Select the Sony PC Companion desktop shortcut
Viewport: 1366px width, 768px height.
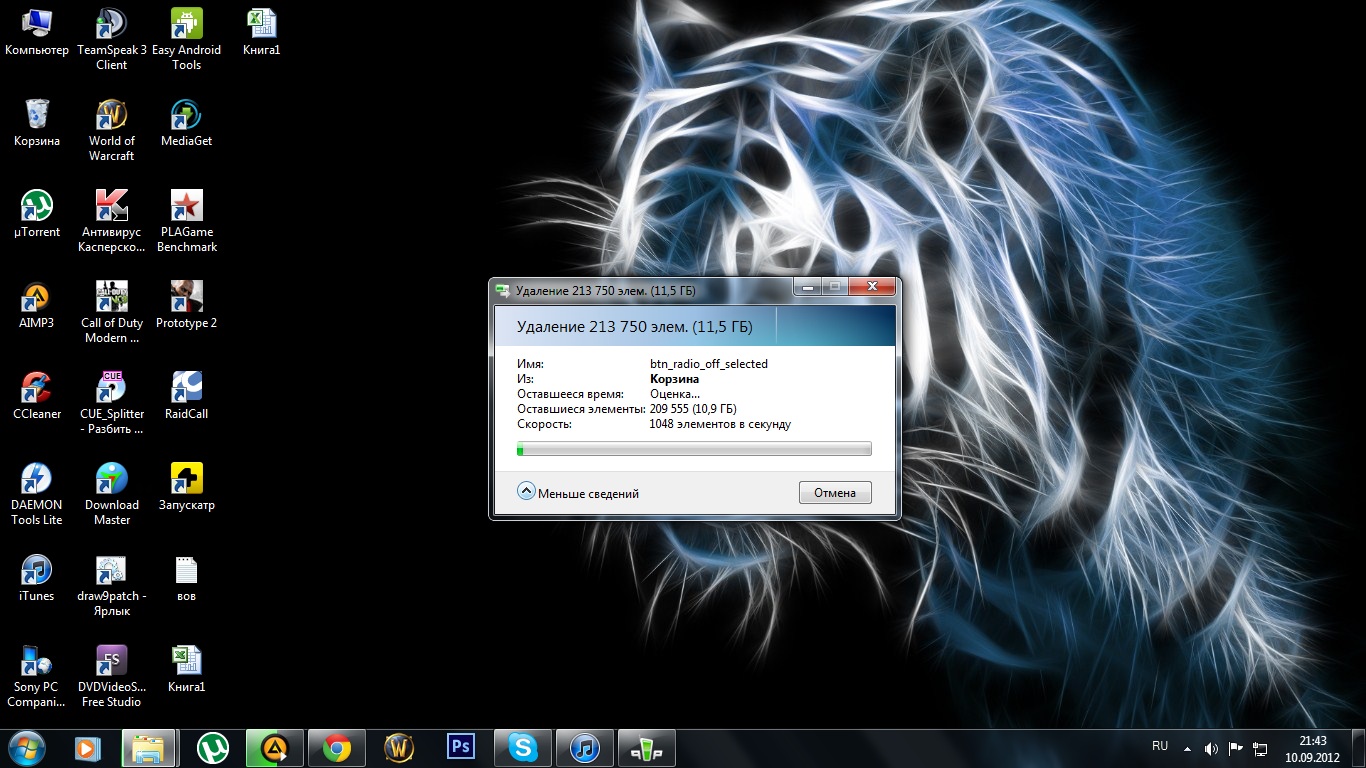coord(37,676)
